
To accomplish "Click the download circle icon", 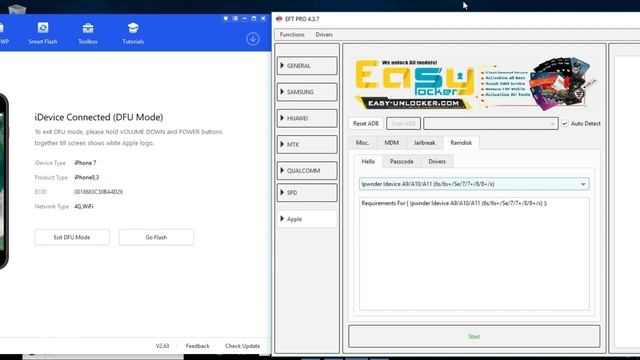I will [x=253, y=39].
